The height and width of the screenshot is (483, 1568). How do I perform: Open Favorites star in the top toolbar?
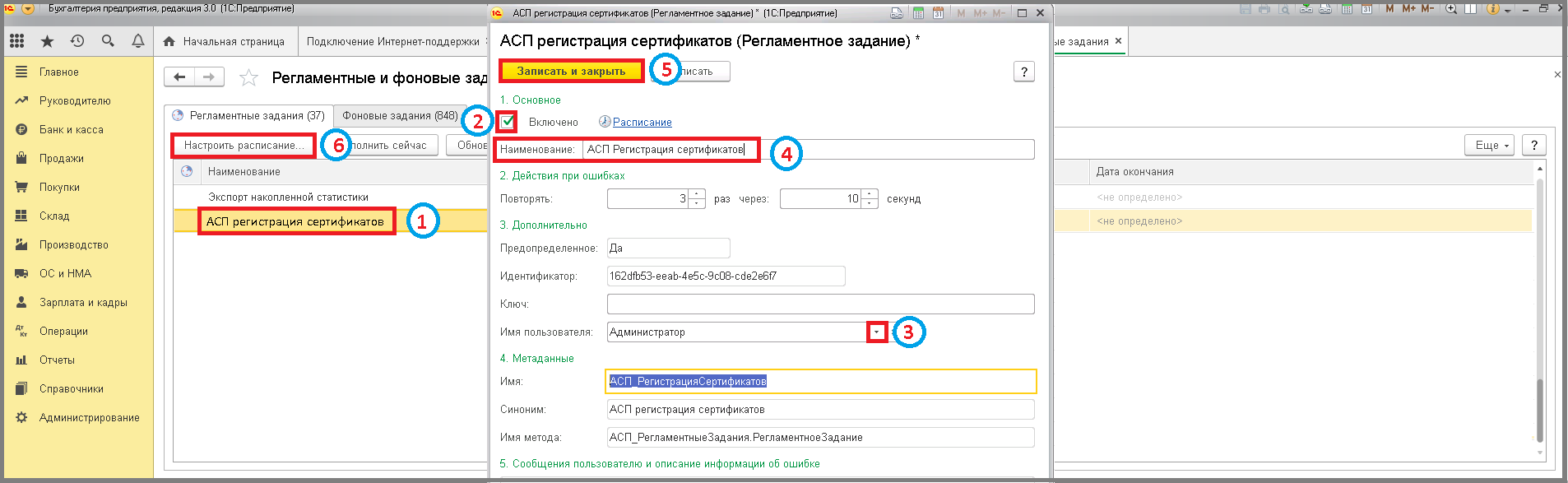47,41
